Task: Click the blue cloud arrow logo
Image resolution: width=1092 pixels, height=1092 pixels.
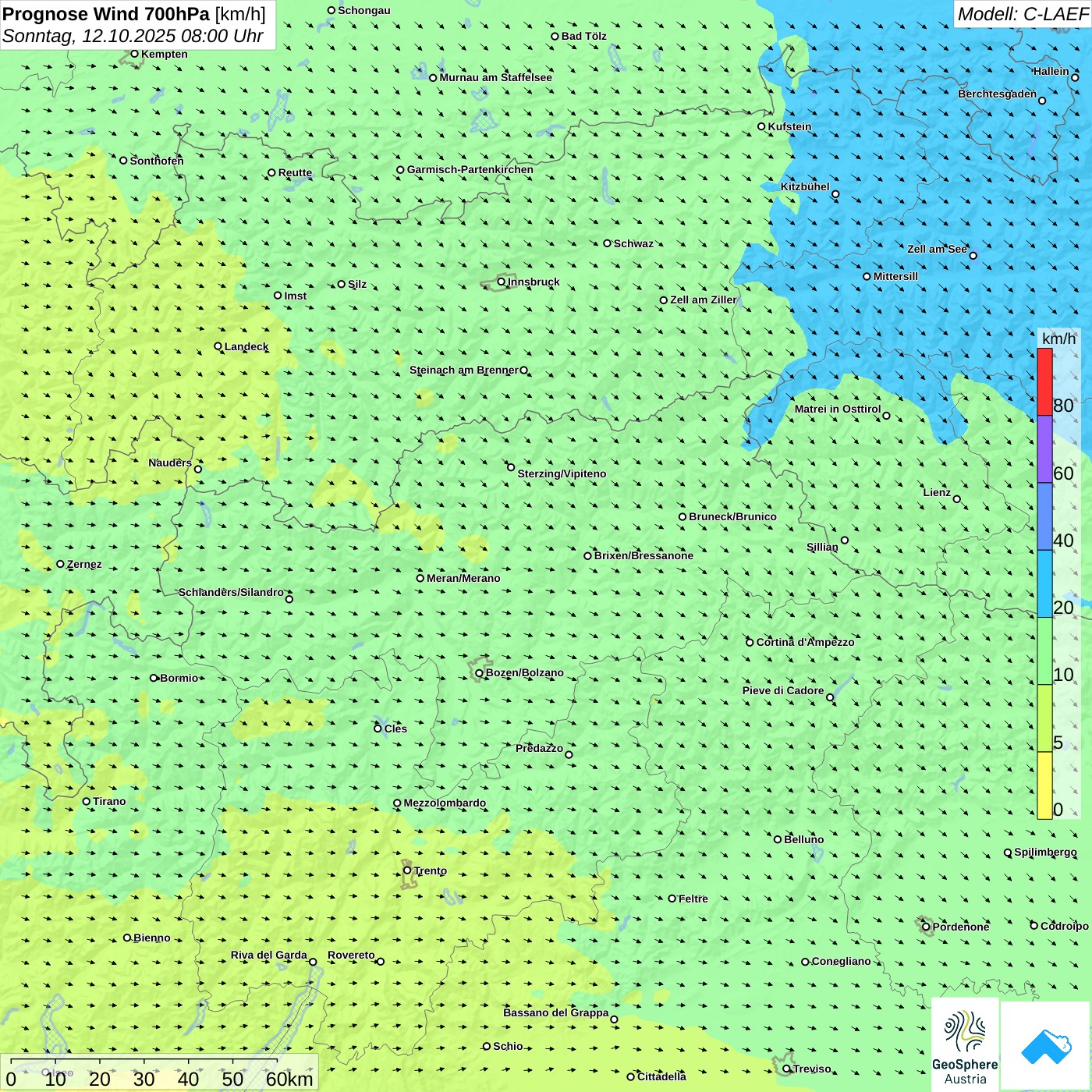Action: pos(1046,1047)
